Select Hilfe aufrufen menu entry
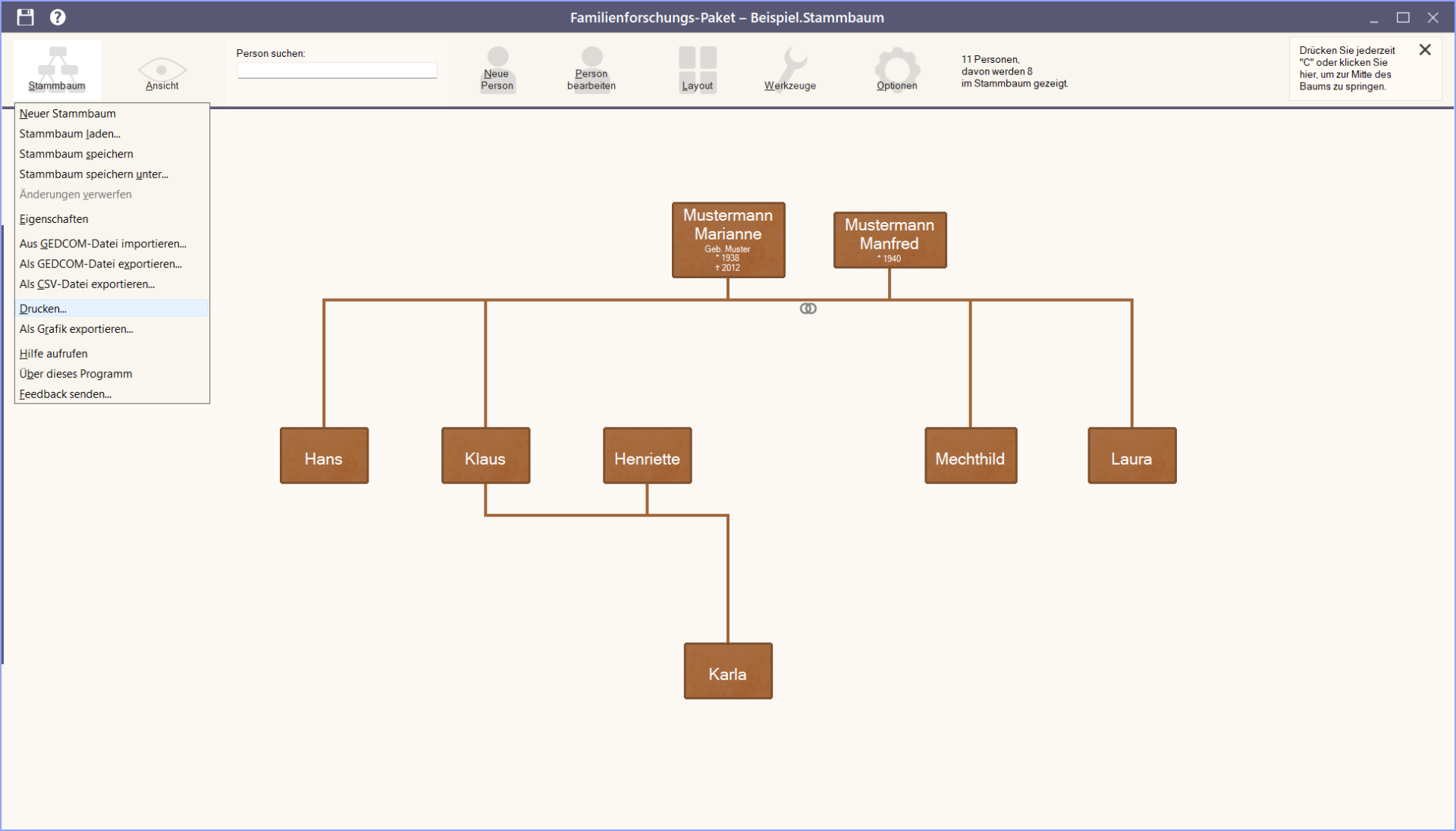 point(111,353)
